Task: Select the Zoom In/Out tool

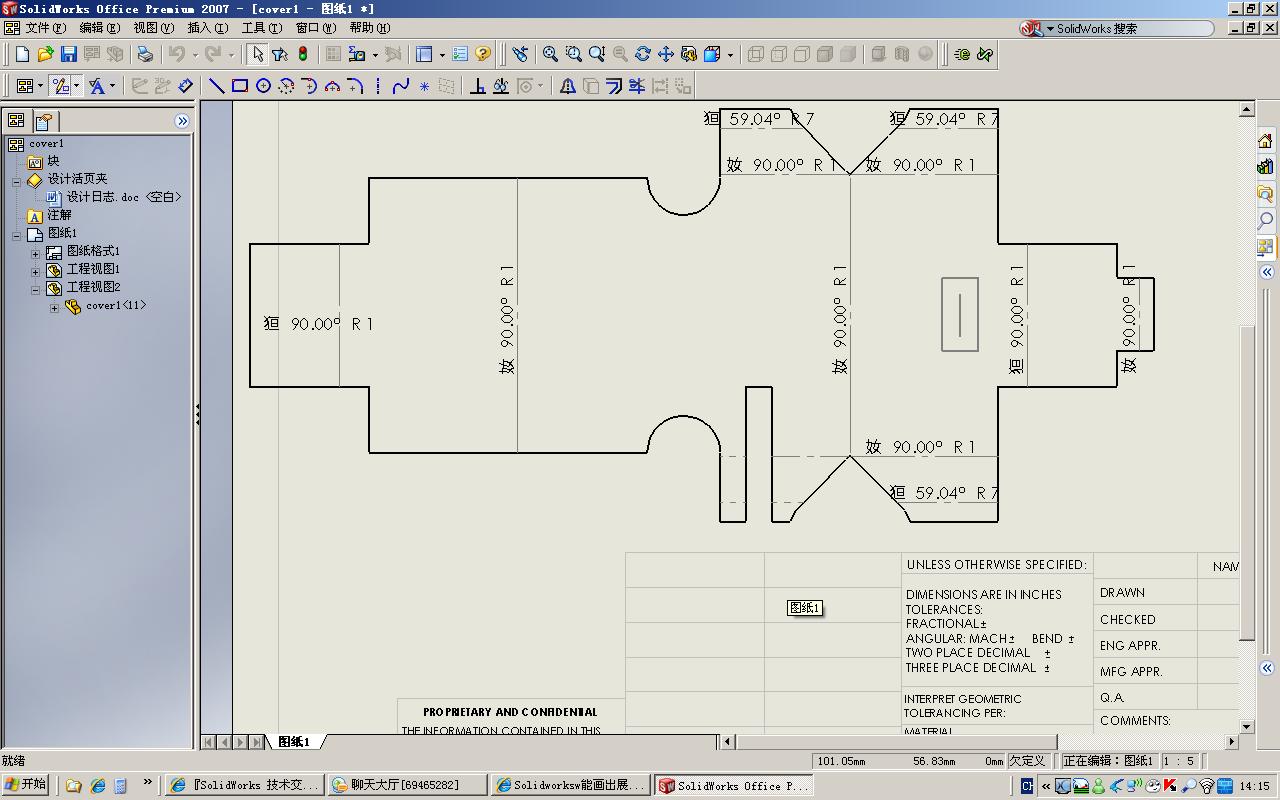Action: 597,54
